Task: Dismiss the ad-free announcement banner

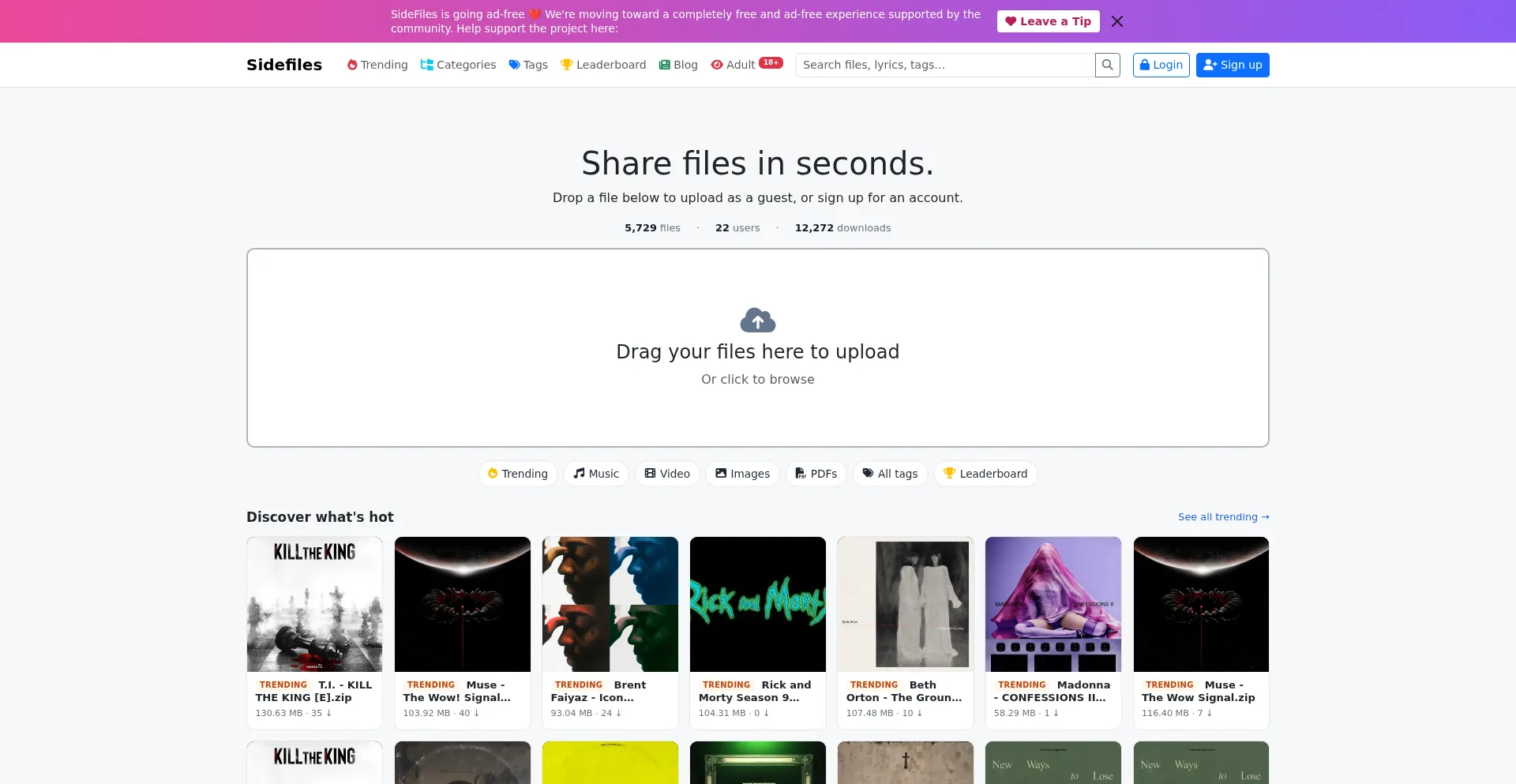Action: [1117, 21]
